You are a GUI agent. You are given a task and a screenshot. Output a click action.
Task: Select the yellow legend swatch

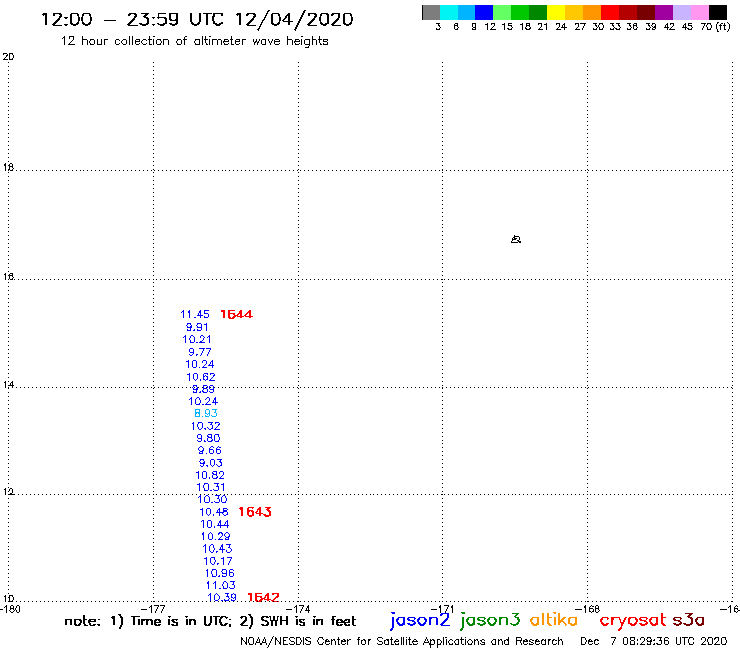556,12
